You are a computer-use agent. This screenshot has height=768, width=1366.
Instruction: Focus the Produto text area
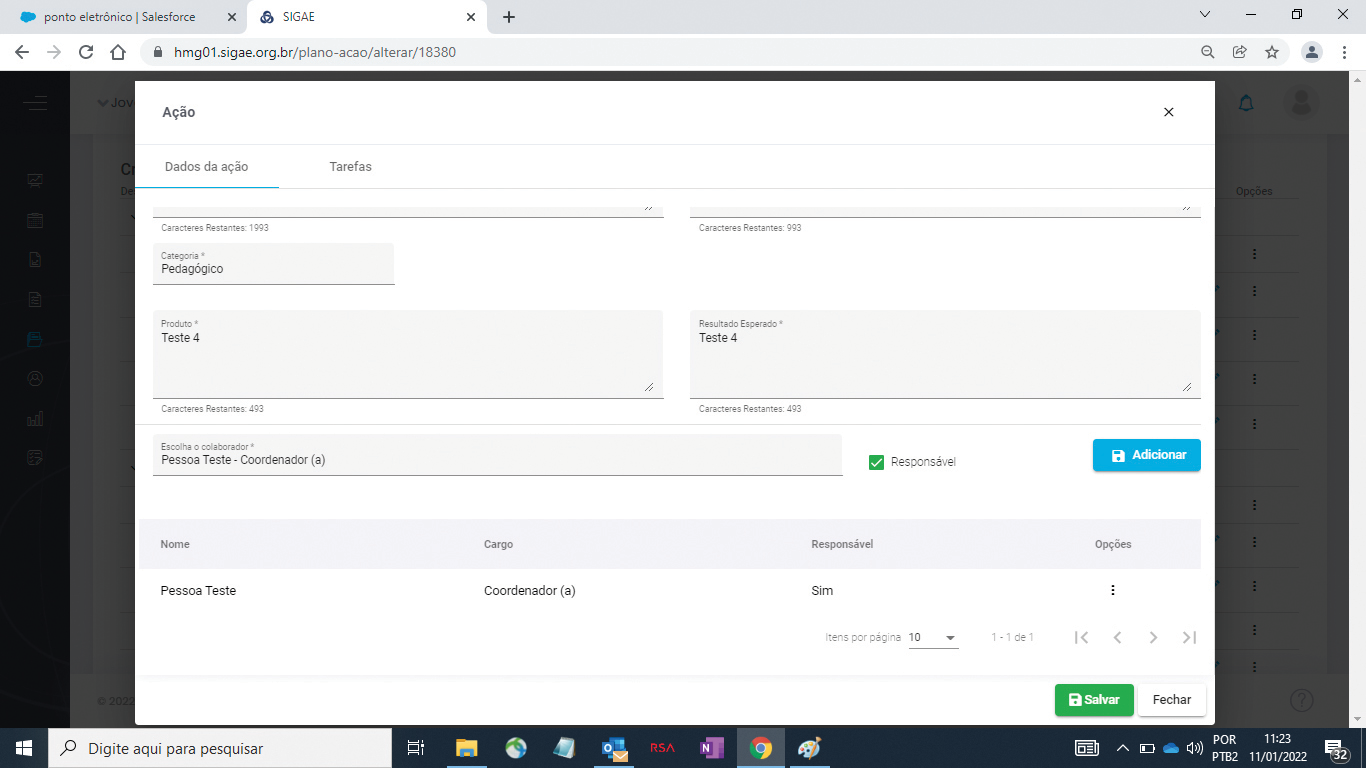click(408, 354)
